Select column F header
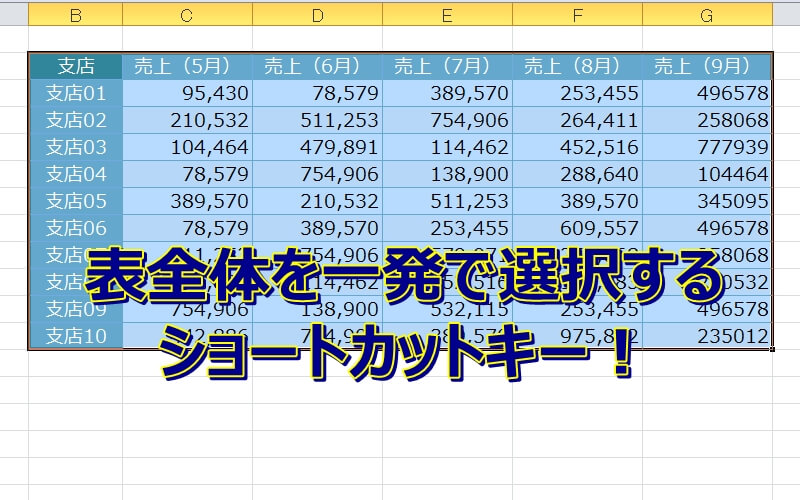 tap(578, 15)
